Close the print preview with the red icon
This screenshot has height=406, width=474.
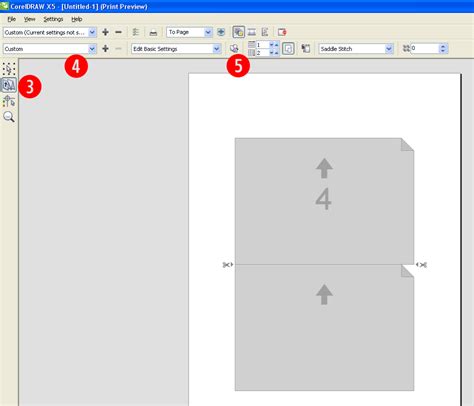(282, 32)
